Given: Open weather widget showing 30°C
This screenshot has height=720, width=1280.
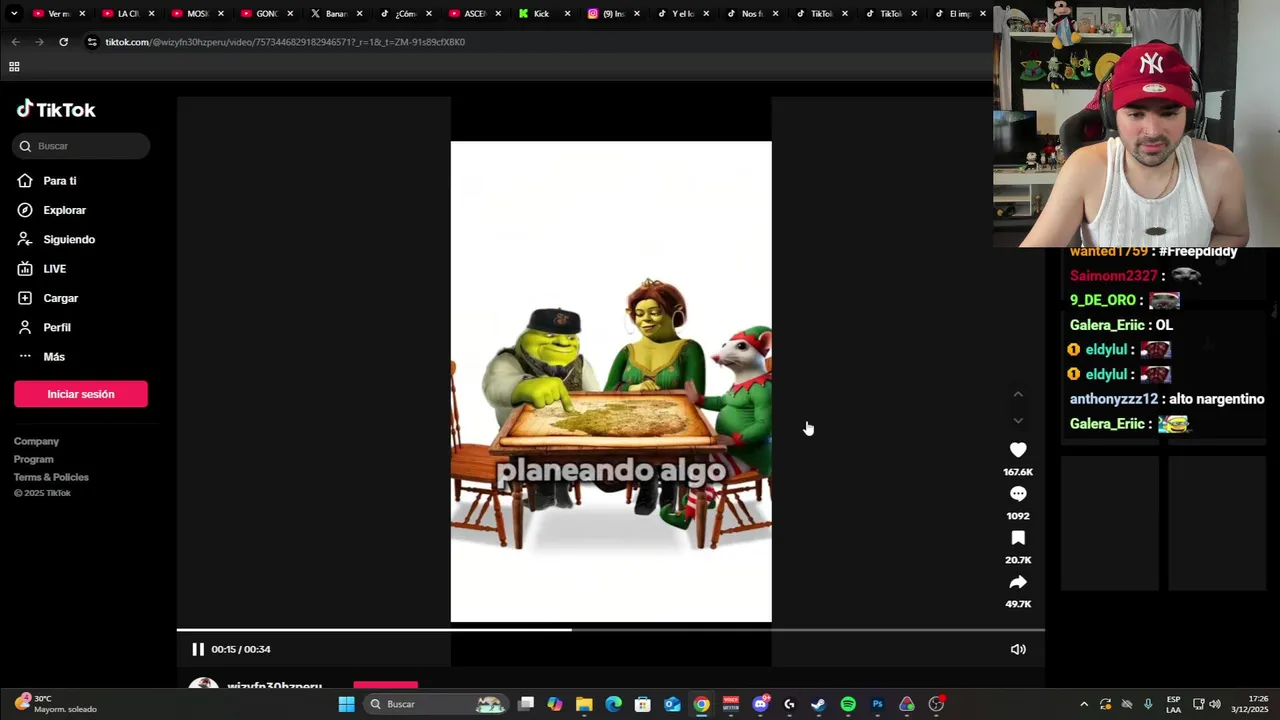Looking at the screenshot, I should tap(56, 703).
